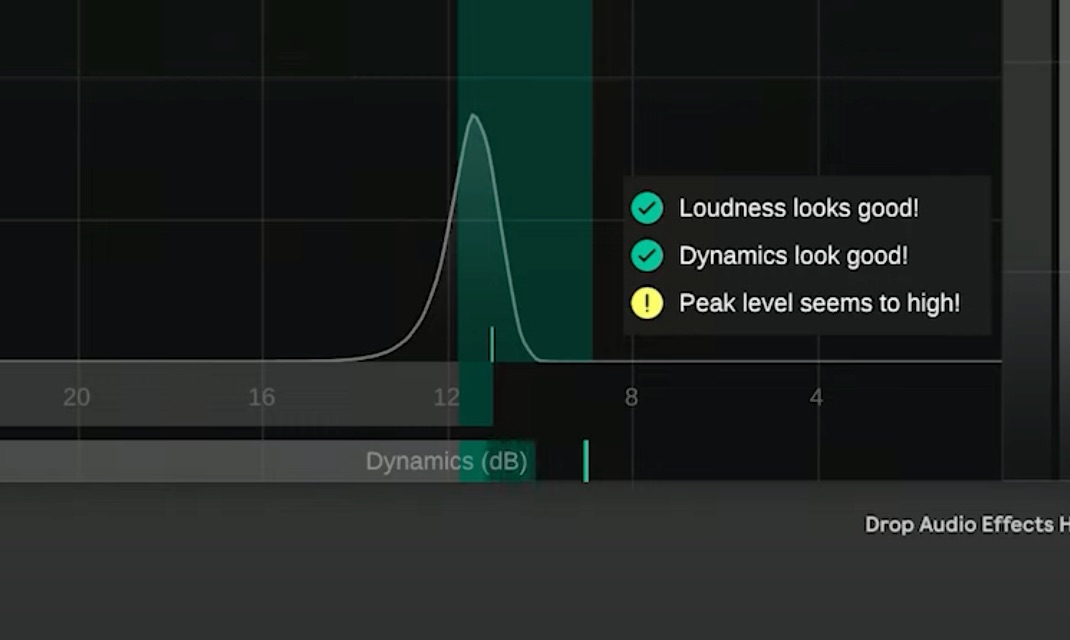
Task: Click the small white tick under the curve
Action: click(x=491, y=344)
